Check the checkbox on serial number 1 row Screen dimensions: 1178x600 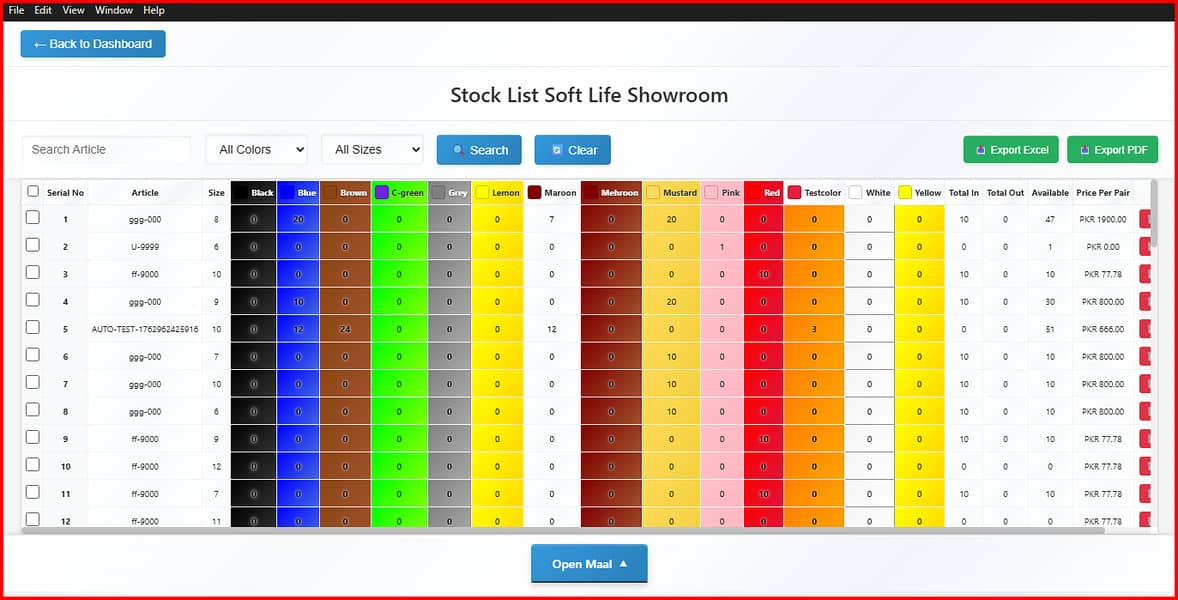(32, 219)
